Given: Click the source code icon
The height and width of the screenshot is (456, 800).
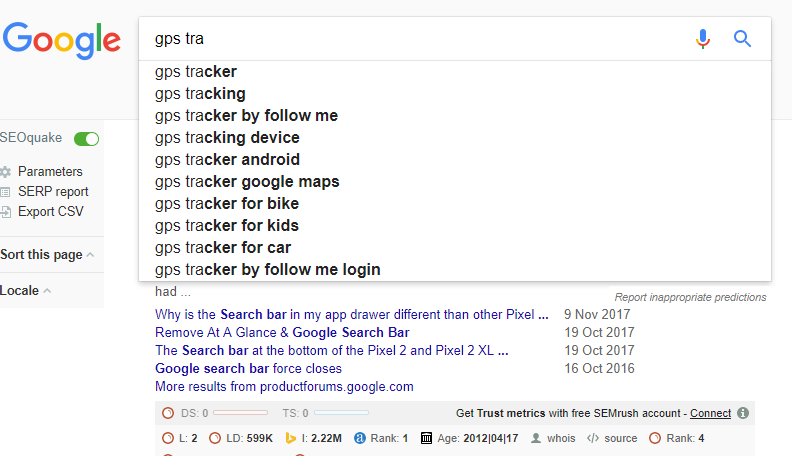Looking at the screenshot, I should click(x=593, y=438).
